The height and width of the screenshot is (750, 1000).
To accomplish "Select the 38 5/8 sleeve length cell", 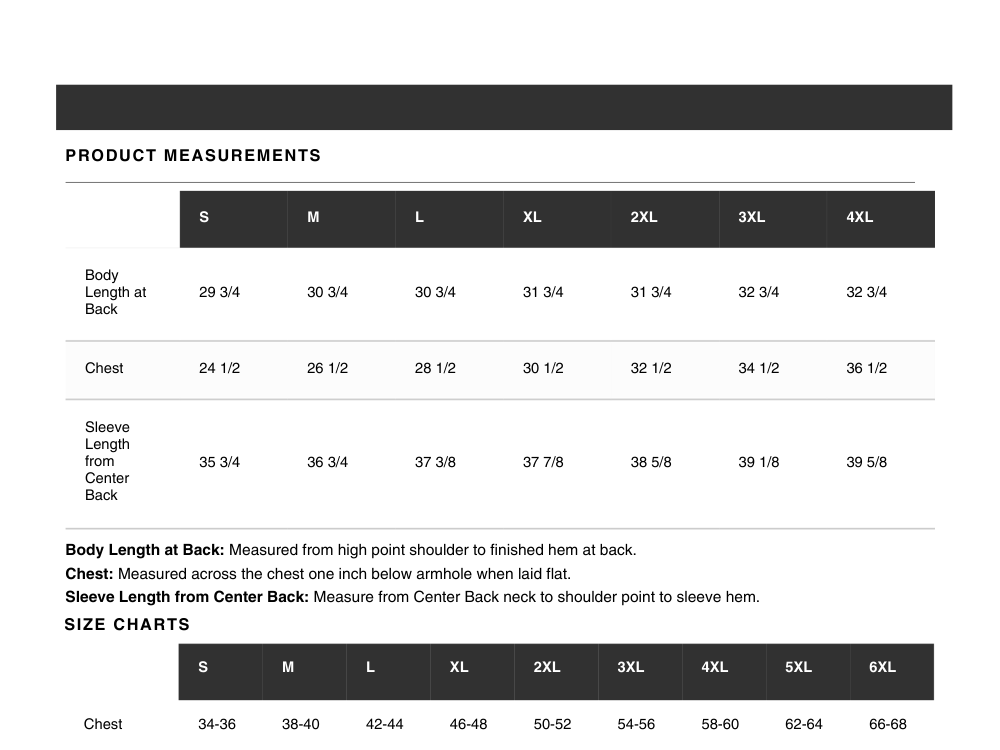I will pyautogui.click(x=651, y=462).
